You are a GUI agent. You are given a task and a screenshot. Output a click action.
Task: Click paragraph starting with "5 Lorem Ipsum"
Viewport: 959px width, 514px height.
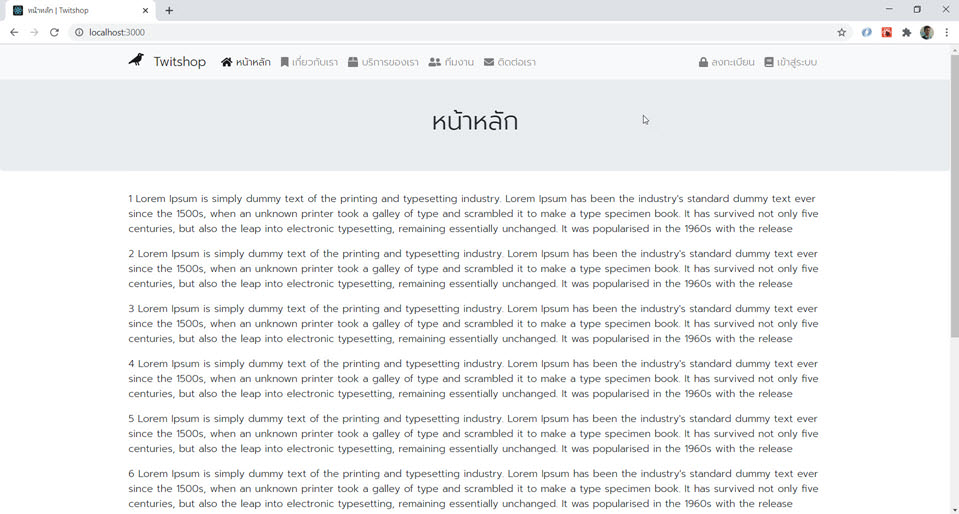[x=473, y=434]
